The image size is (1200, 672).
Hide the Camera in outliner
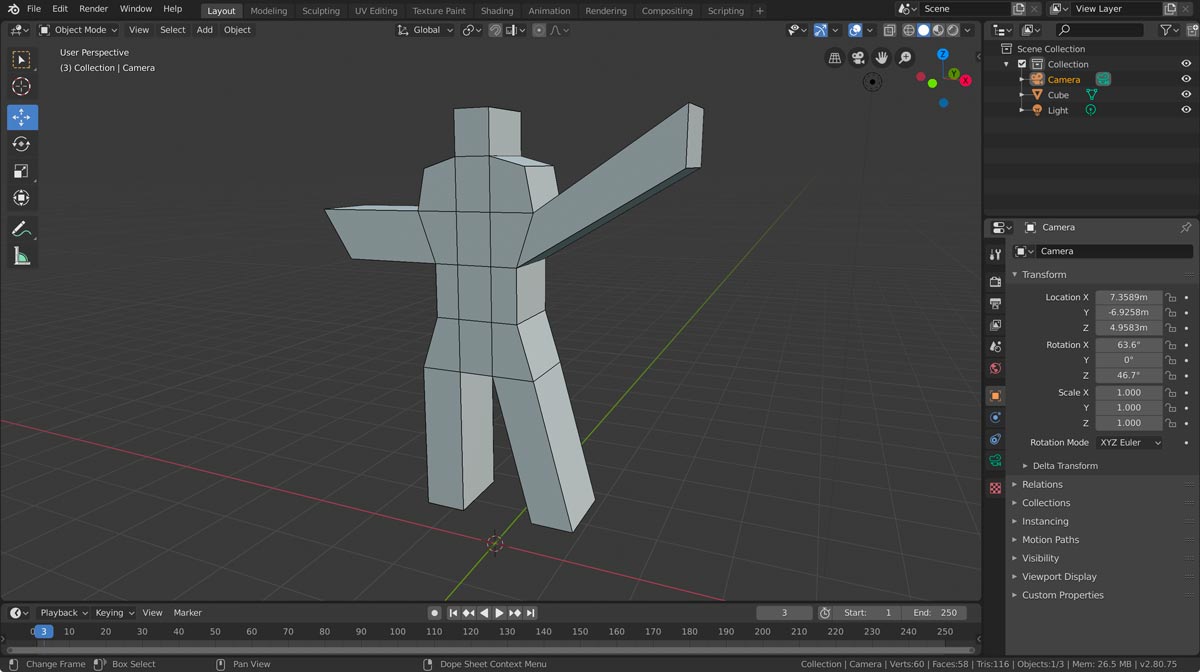point(1186,80)
